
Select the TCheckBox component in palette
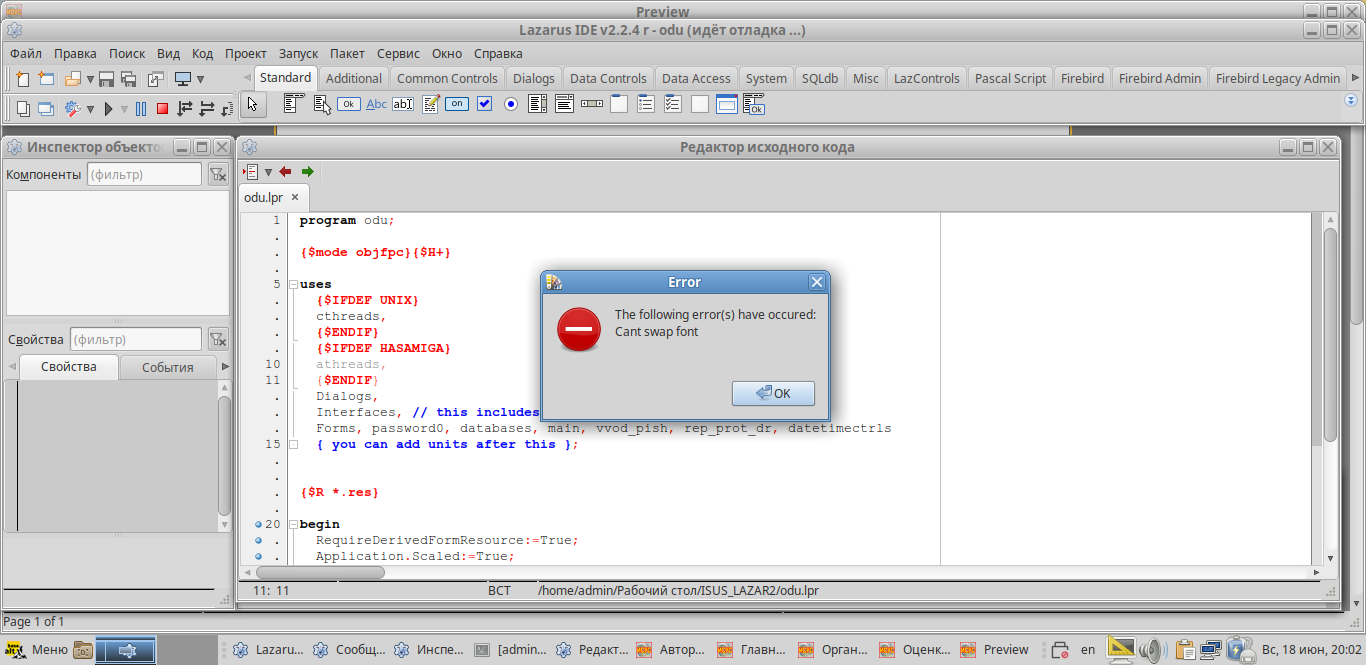pyautogui.click(x=485, y=104)
